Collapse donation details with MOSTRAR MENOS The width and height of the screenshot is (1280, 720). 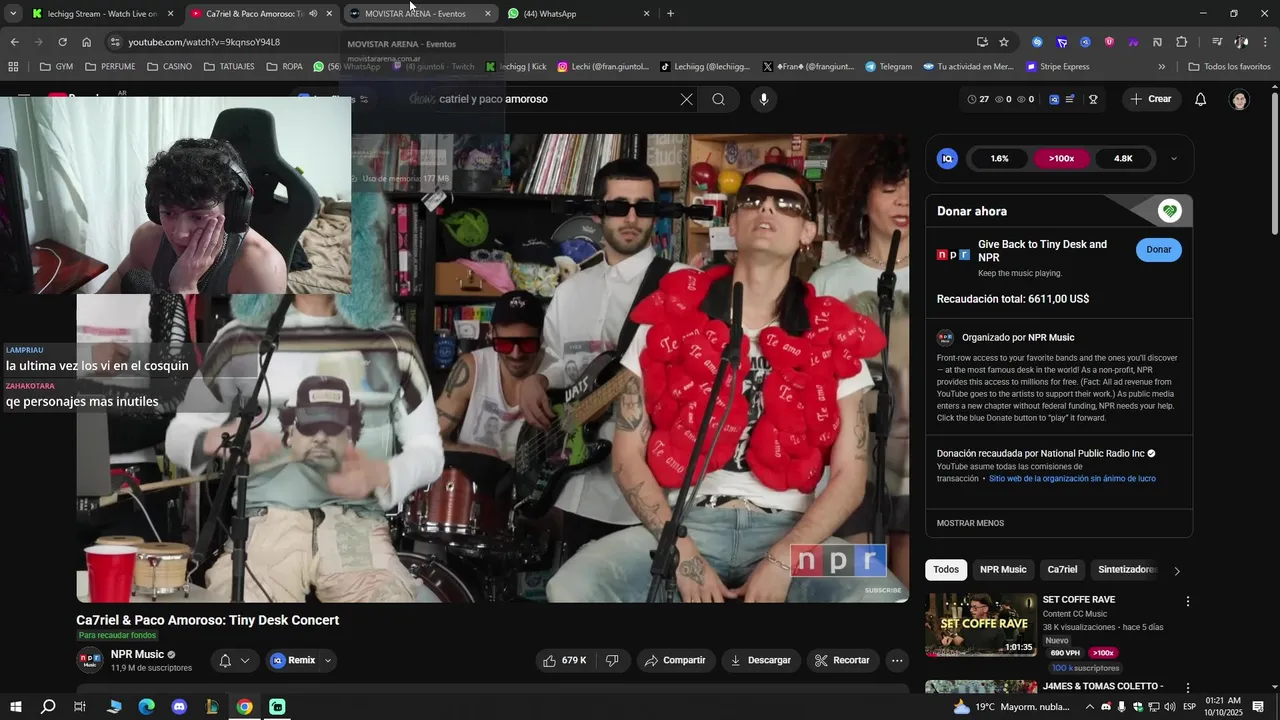point(970,523)
